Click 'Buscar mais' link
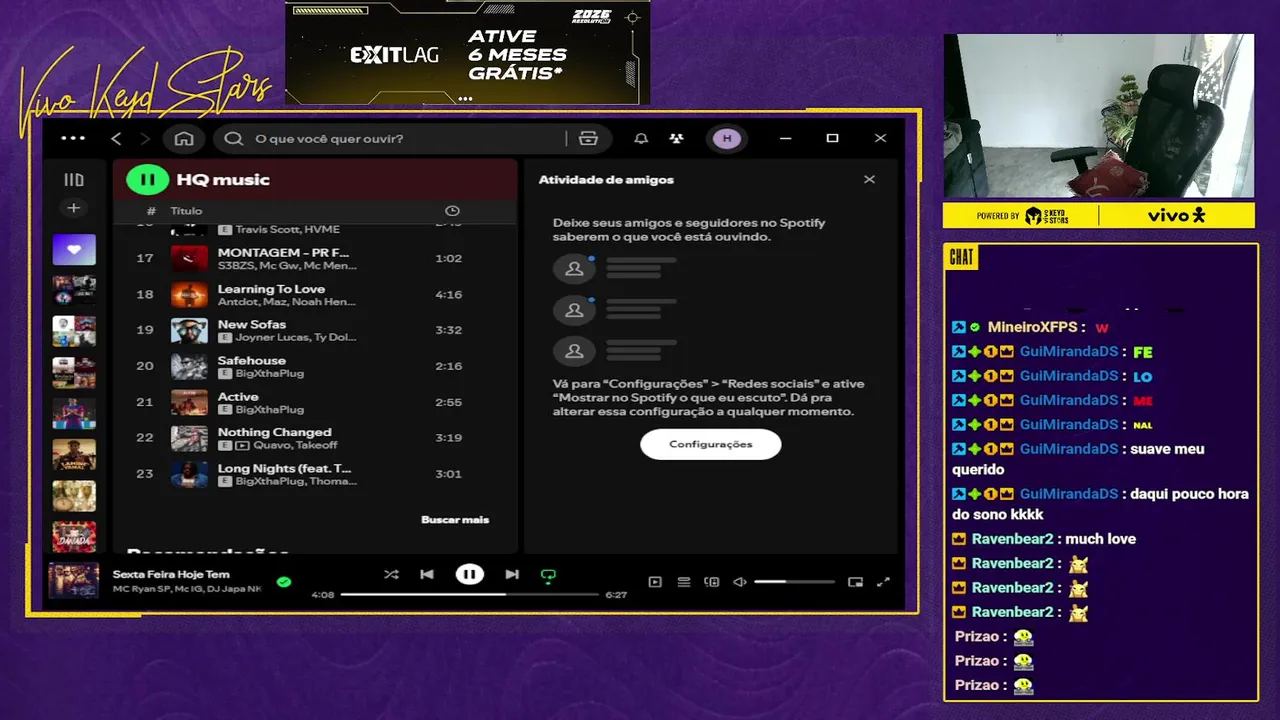The height and width of the screenshot is (720, 1280). click(x=455, y=520)
